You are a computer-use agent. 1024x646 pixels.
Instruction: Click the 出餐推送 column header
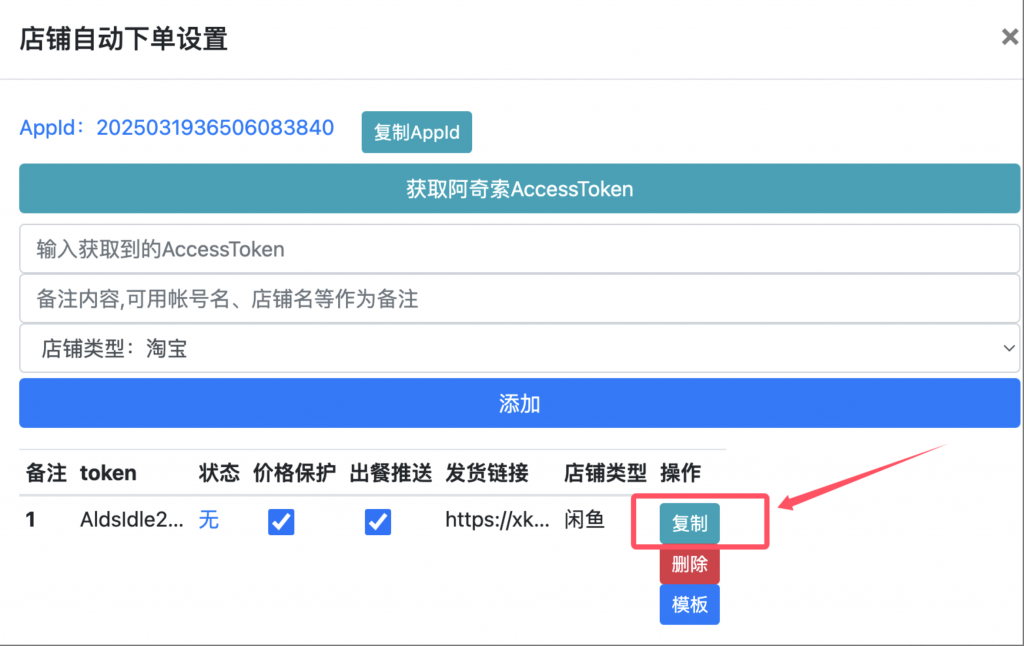[x=391, y=473]
